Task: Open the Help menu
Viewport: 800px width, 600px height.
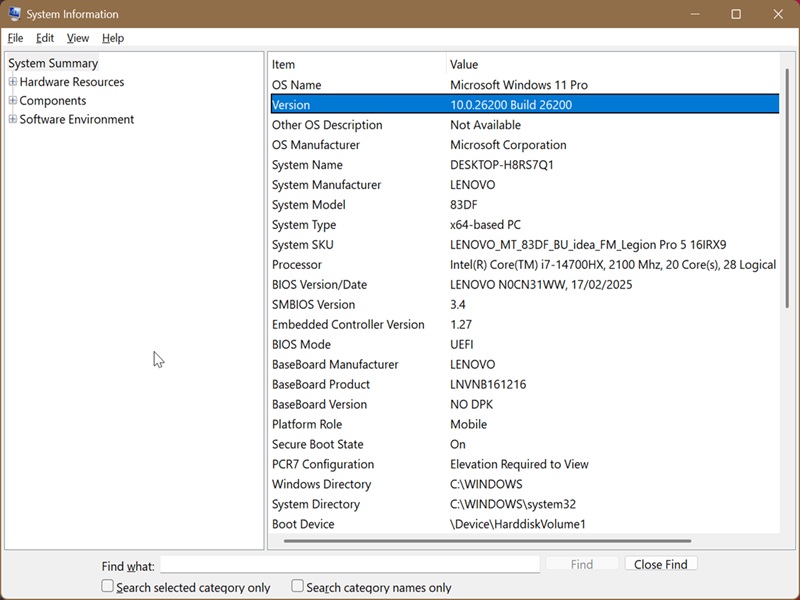Action: 113,38
